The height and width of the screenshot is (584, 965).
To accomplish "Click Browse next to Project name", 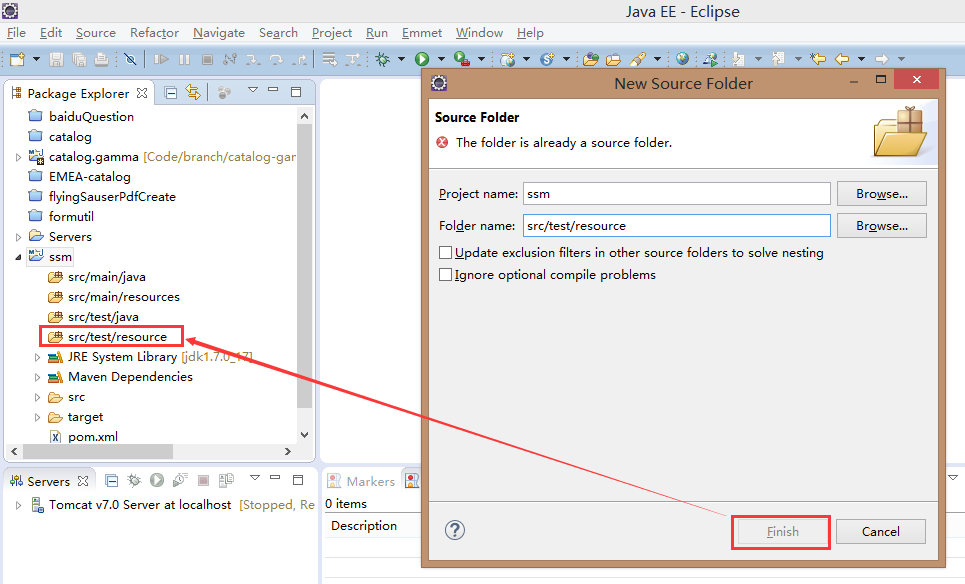I will [881, 194].
